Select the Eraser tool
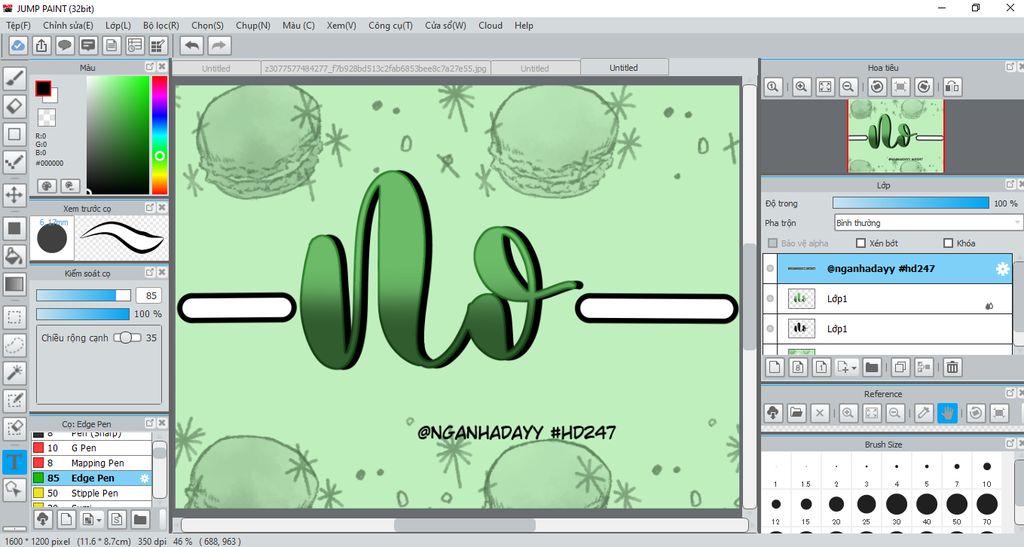 tap(14, 106)
